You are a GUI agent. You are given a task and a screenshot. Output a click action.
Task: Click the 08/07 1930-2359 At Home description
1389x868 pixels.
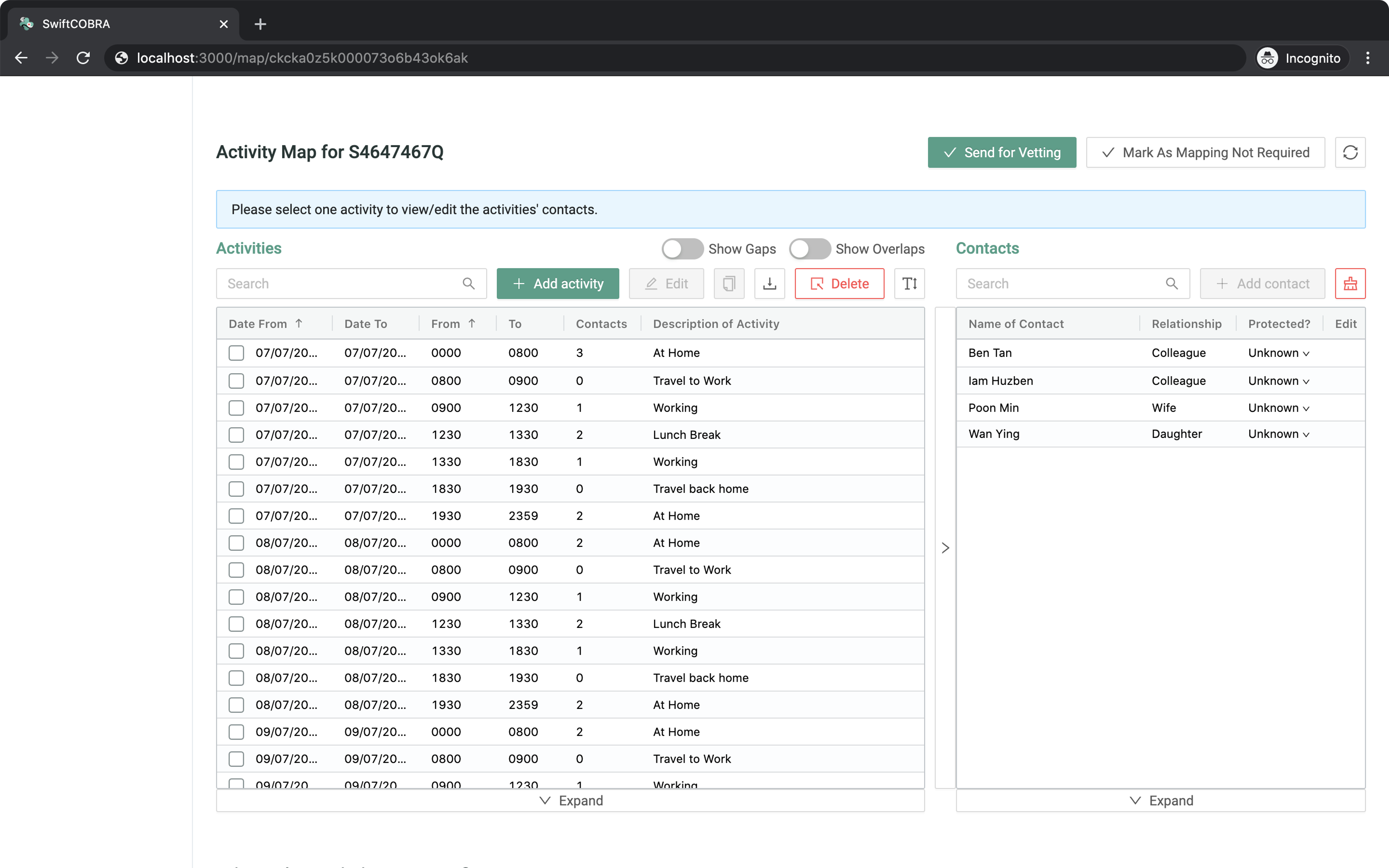coord(676,705)
